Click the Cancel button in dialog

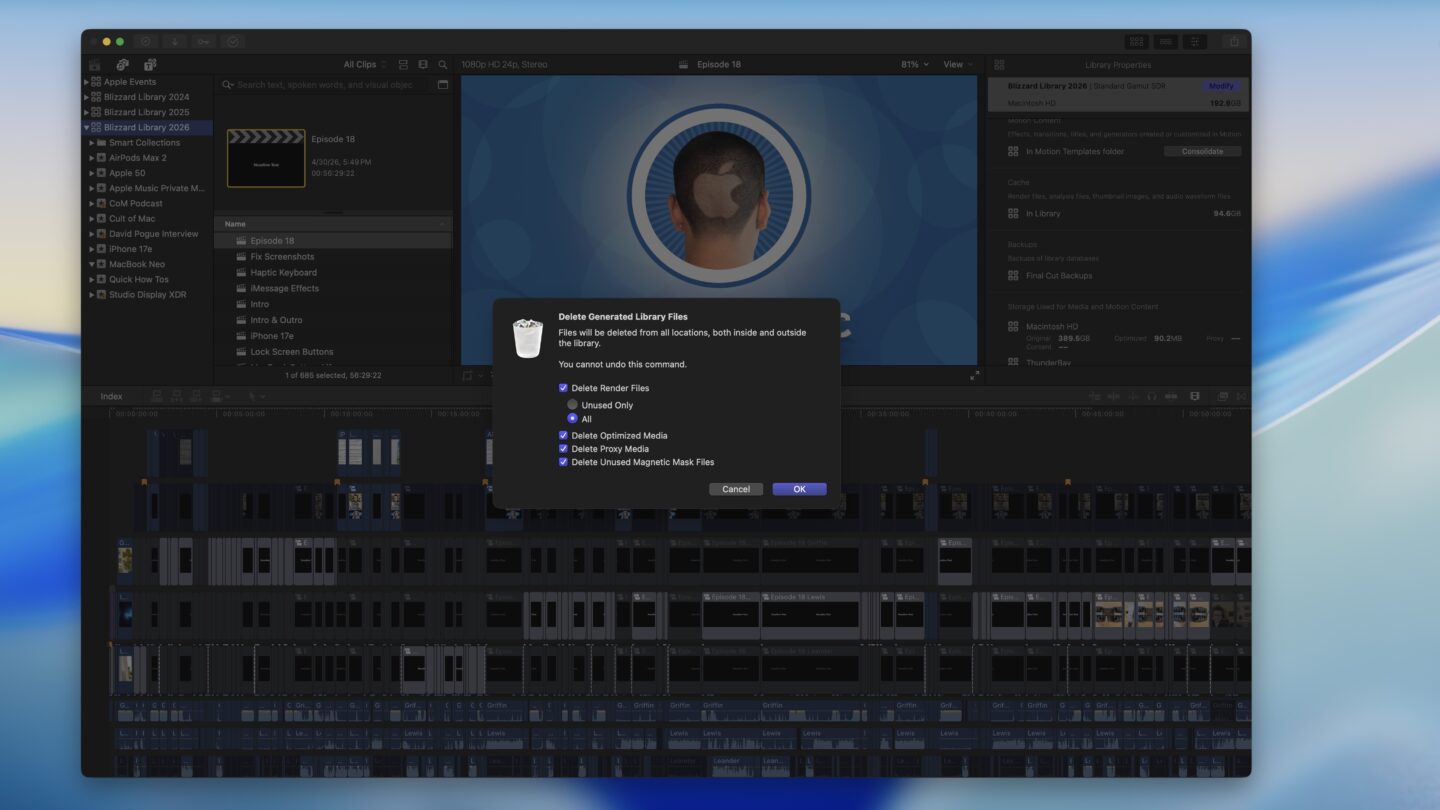coord(736,489)
